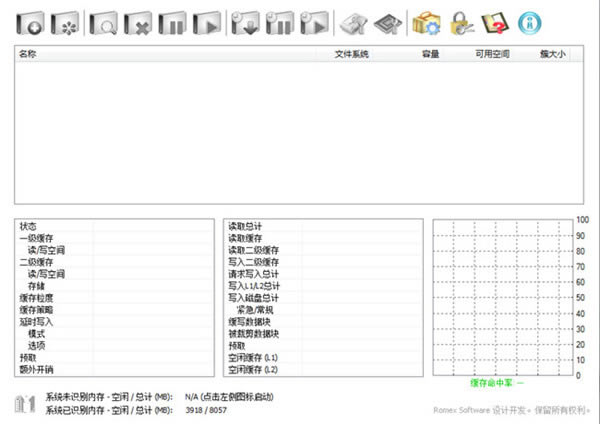Click the stacked chip toolbar icon

point(387,20)
